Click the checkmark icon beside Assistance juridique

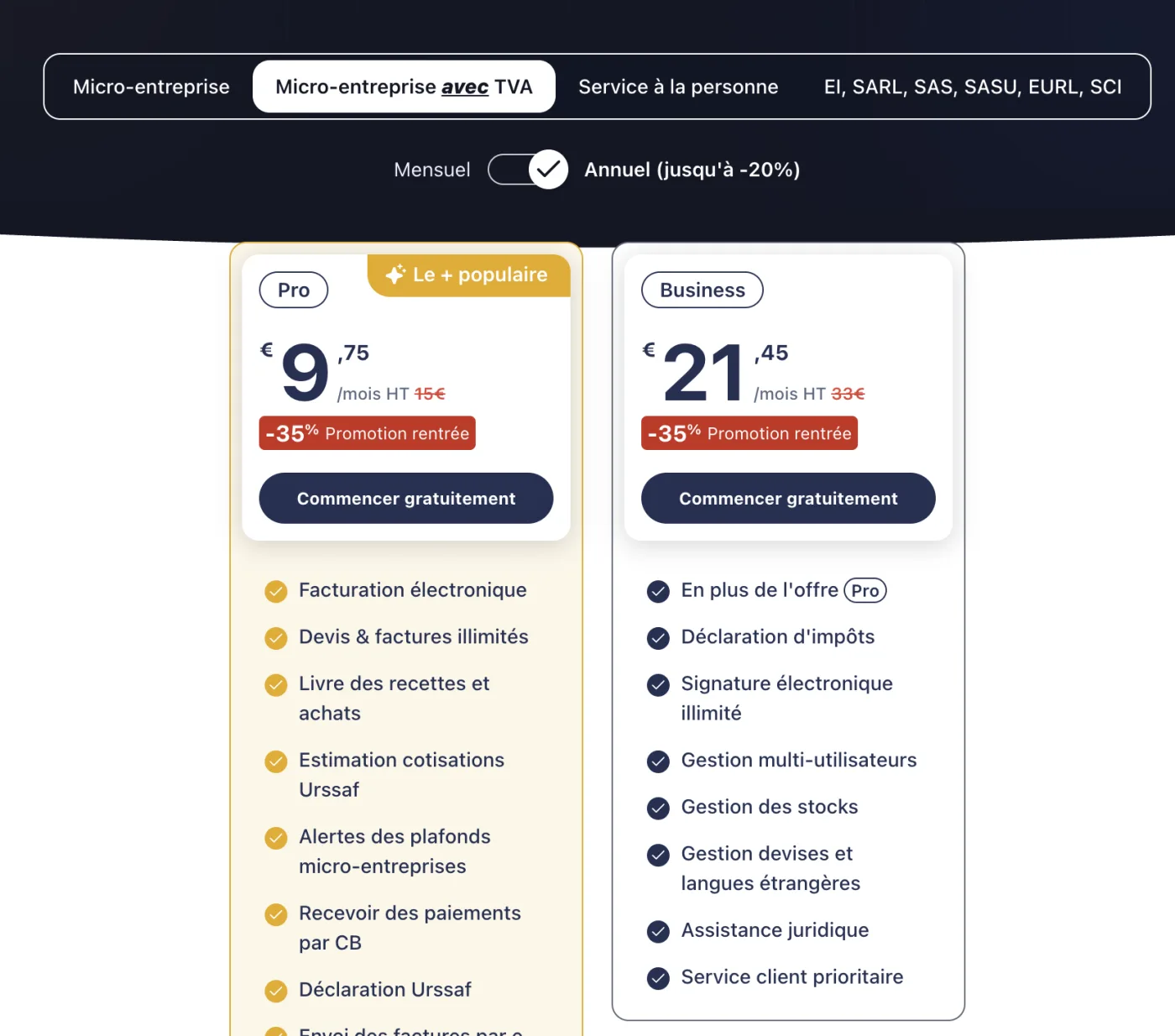659,932
